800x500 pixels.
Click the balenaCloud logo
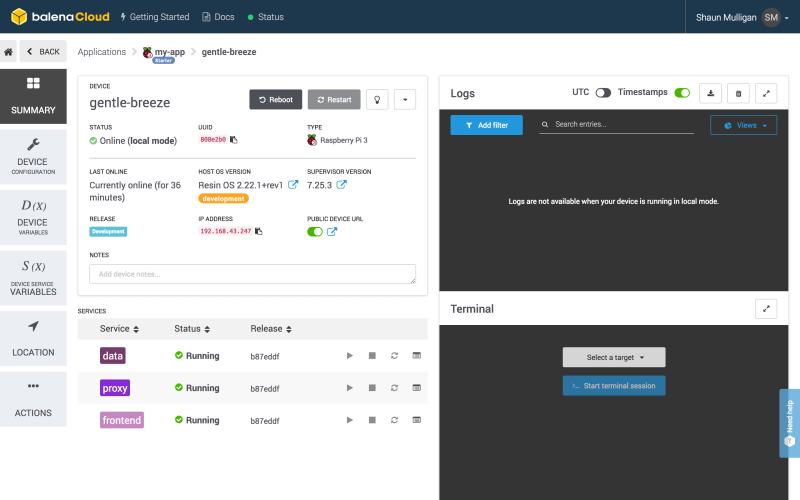tap(60, 17)
